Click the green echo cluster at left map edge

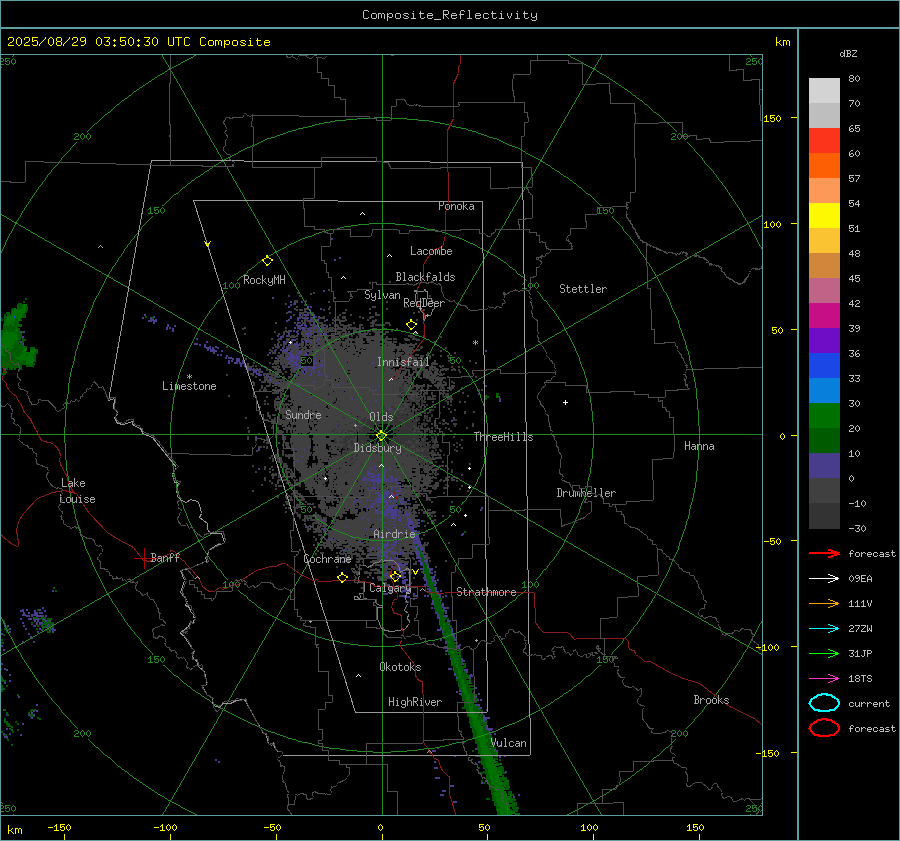tap(16, 339)
